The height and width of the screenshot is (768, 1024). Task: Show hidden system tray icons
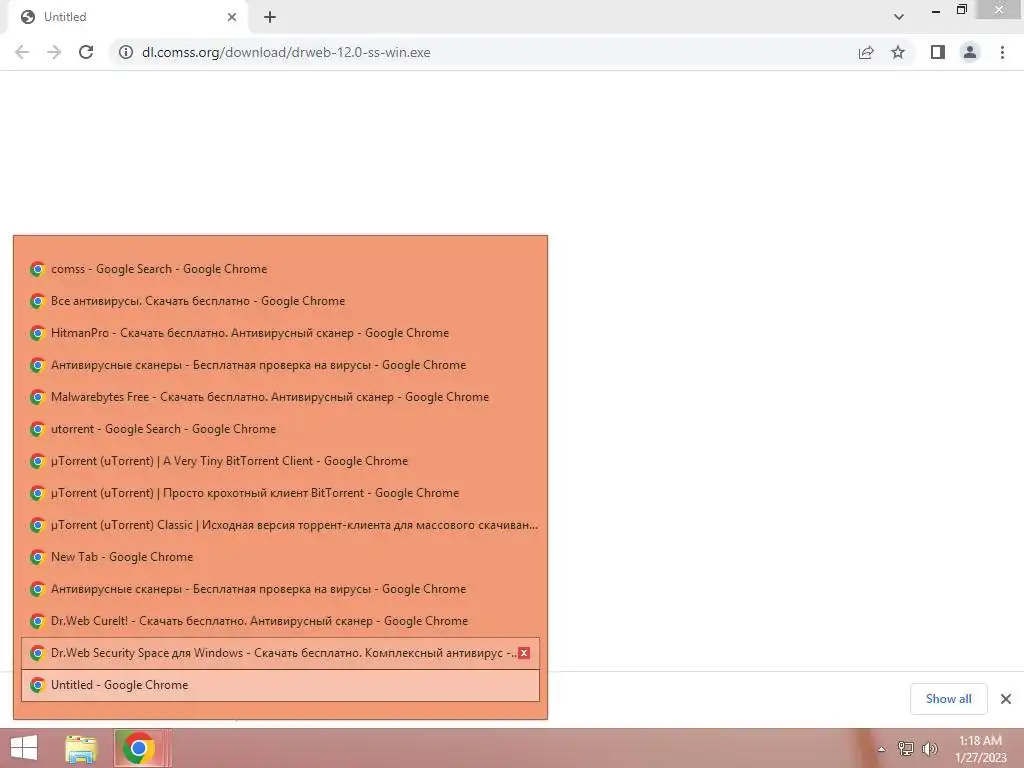coord(882,749)
